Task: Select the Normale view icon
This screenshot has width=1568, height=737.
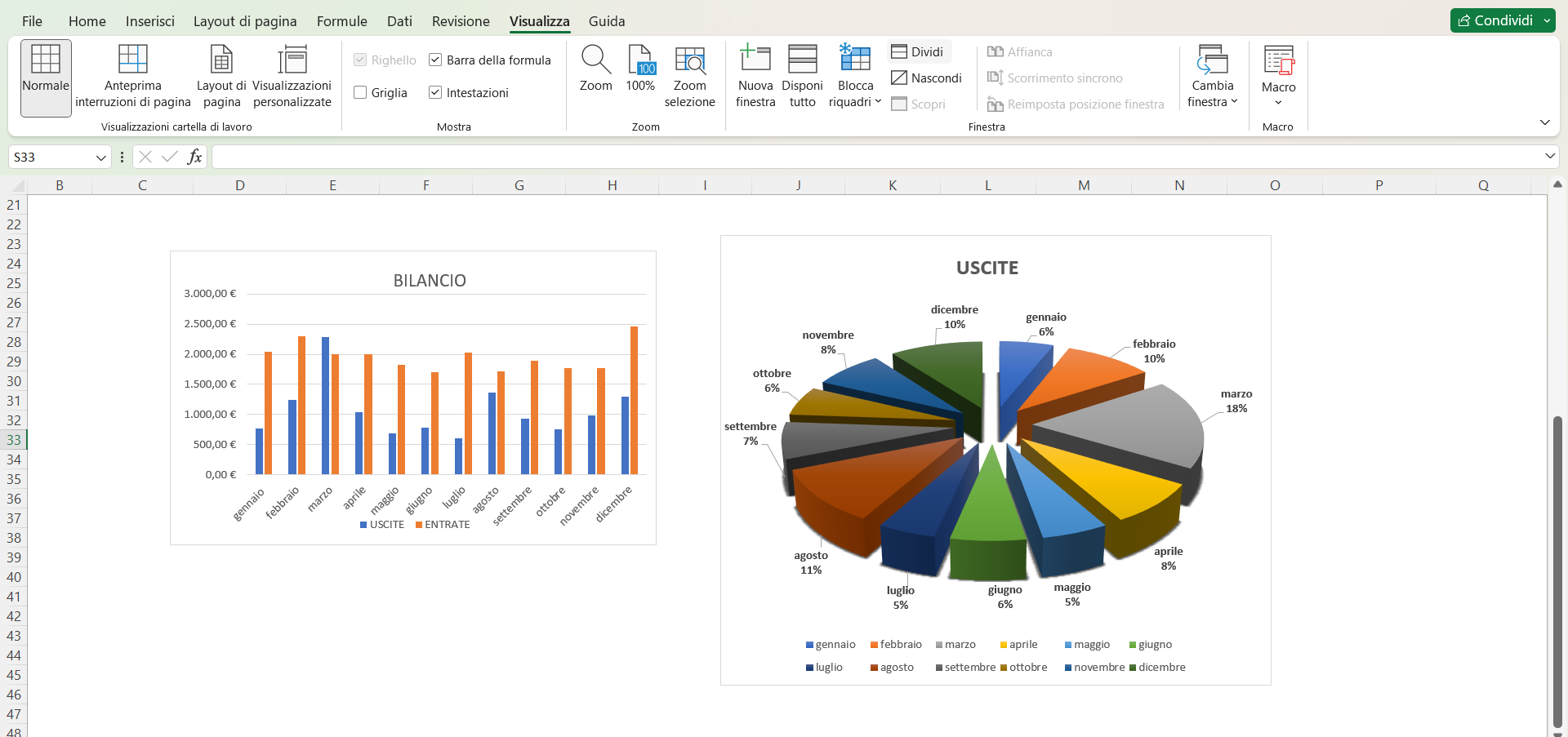Action: pyautogui.click(x=46, y=61)
